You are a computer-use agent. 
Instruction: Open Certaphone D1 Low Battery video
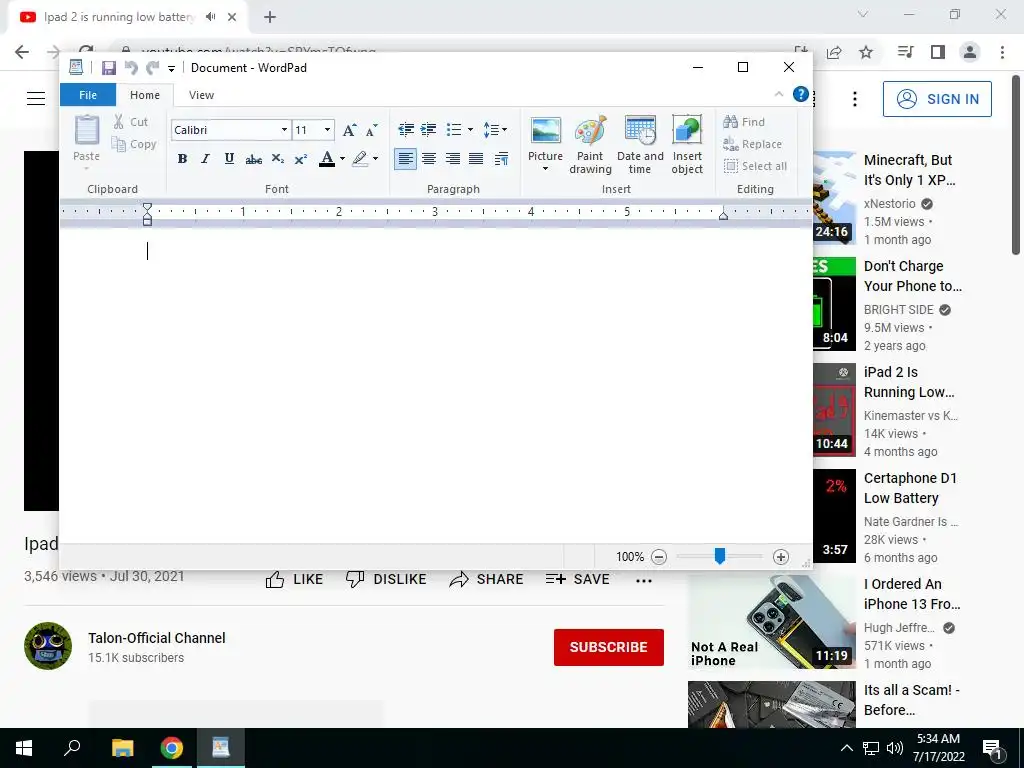(910, 488)
